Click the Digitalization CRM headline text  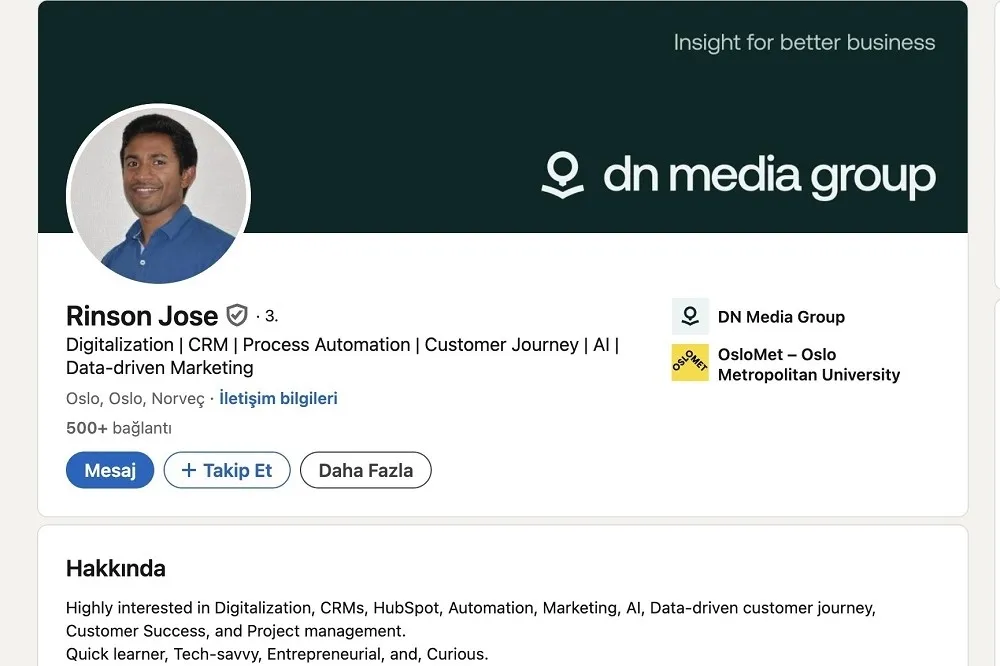click(x=342, y=356)
